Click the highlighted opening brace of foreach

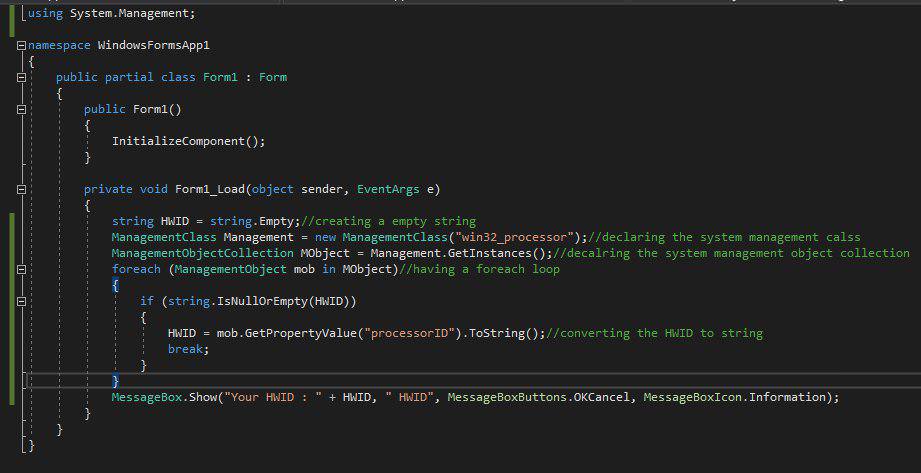(x=115, y=285)
